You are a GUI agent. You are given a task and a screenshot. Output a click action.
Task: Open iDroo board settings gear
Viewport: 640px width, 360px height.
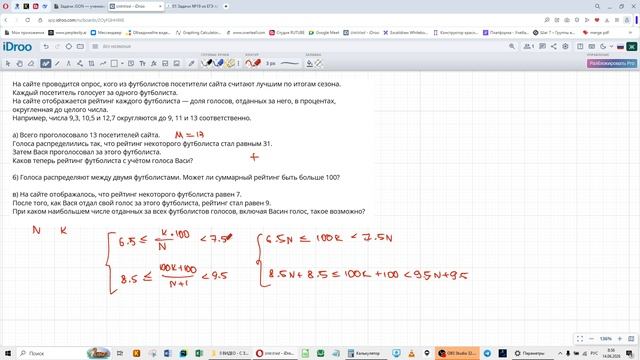[565, 47]
